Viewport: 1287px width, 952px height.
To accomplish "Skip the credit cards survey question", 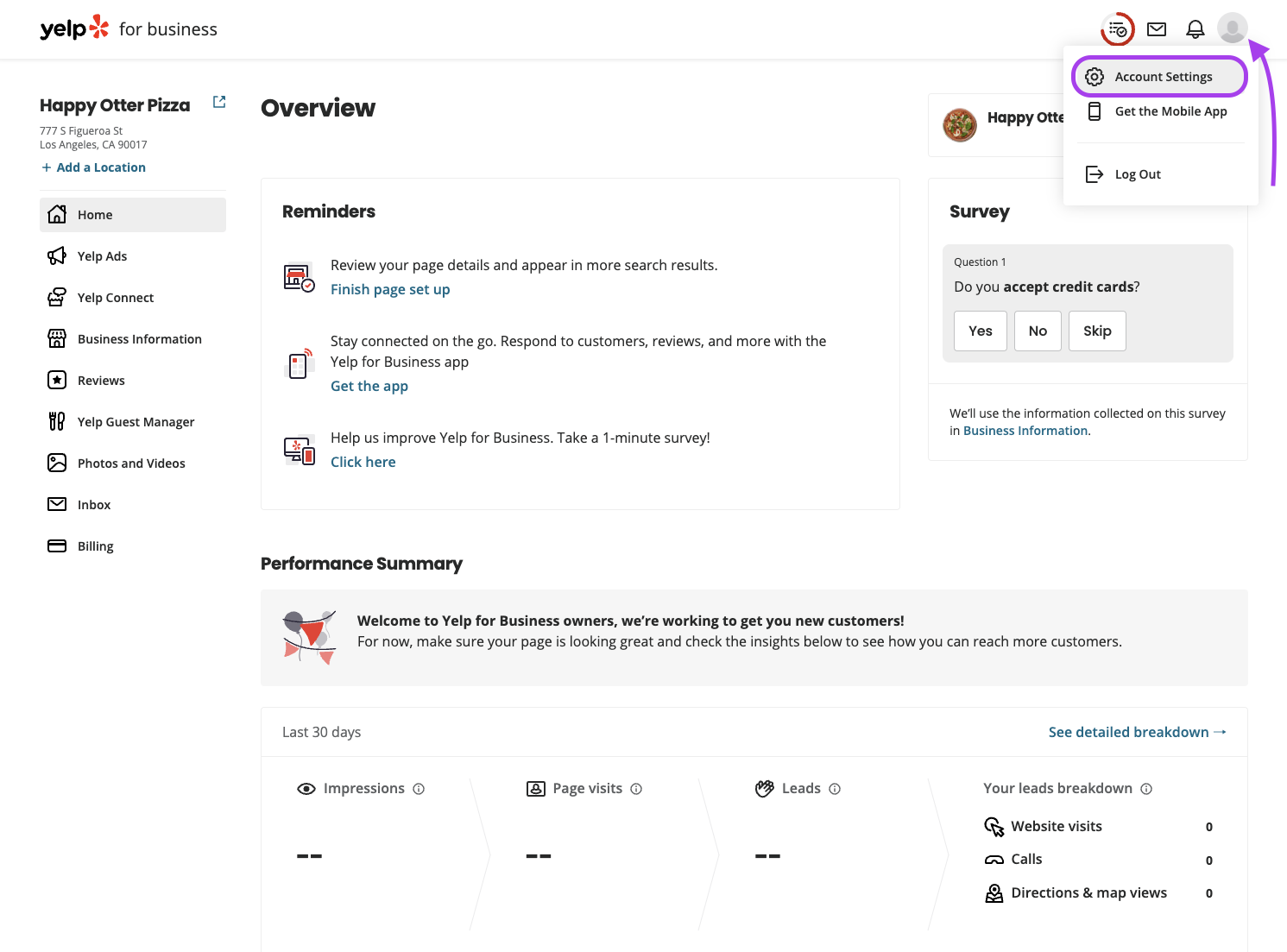I will [1097, 331].
